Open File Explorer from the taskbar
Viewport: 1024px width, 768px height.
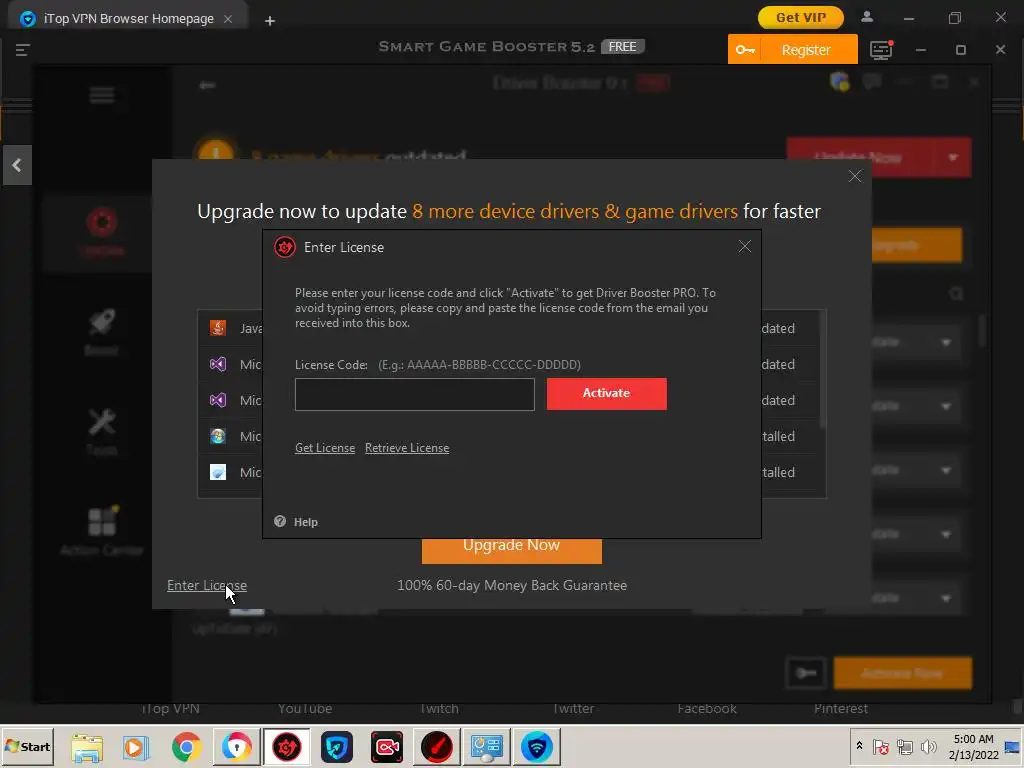click(87, 747)
